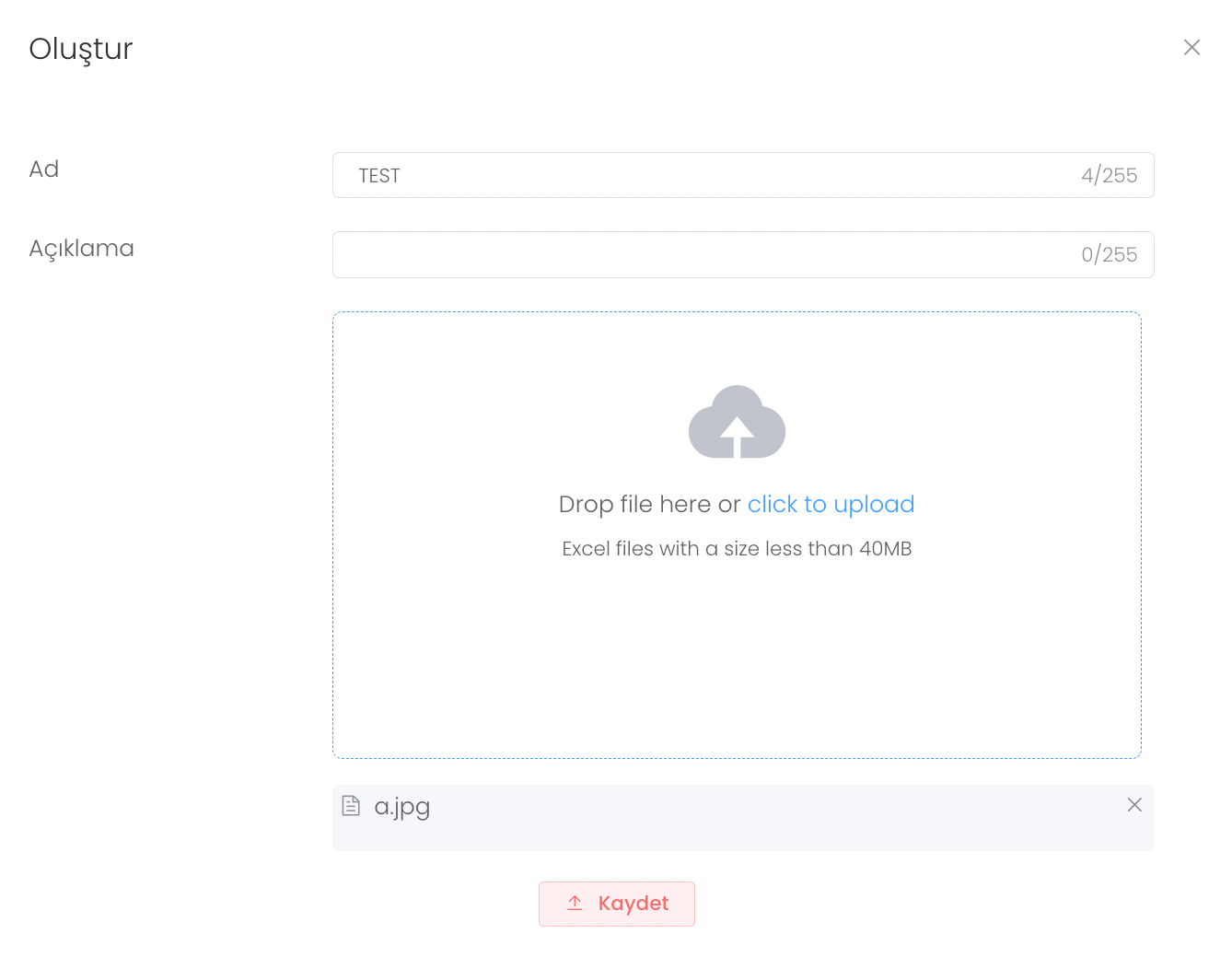This screenshot has width=1232, height=969.
Task: Click the upload arrow icon in Kaydet
Action: point(575,903)
